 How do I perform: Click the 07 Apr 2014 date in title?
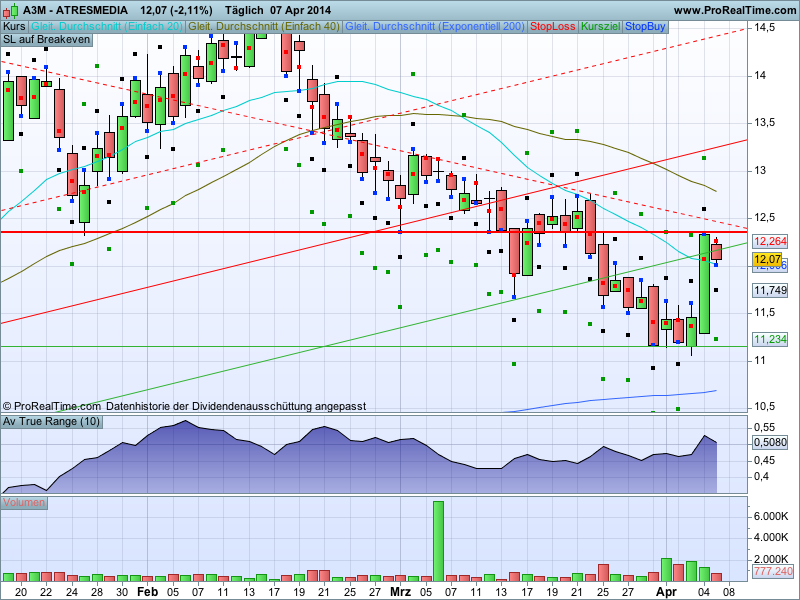(301, 10)
